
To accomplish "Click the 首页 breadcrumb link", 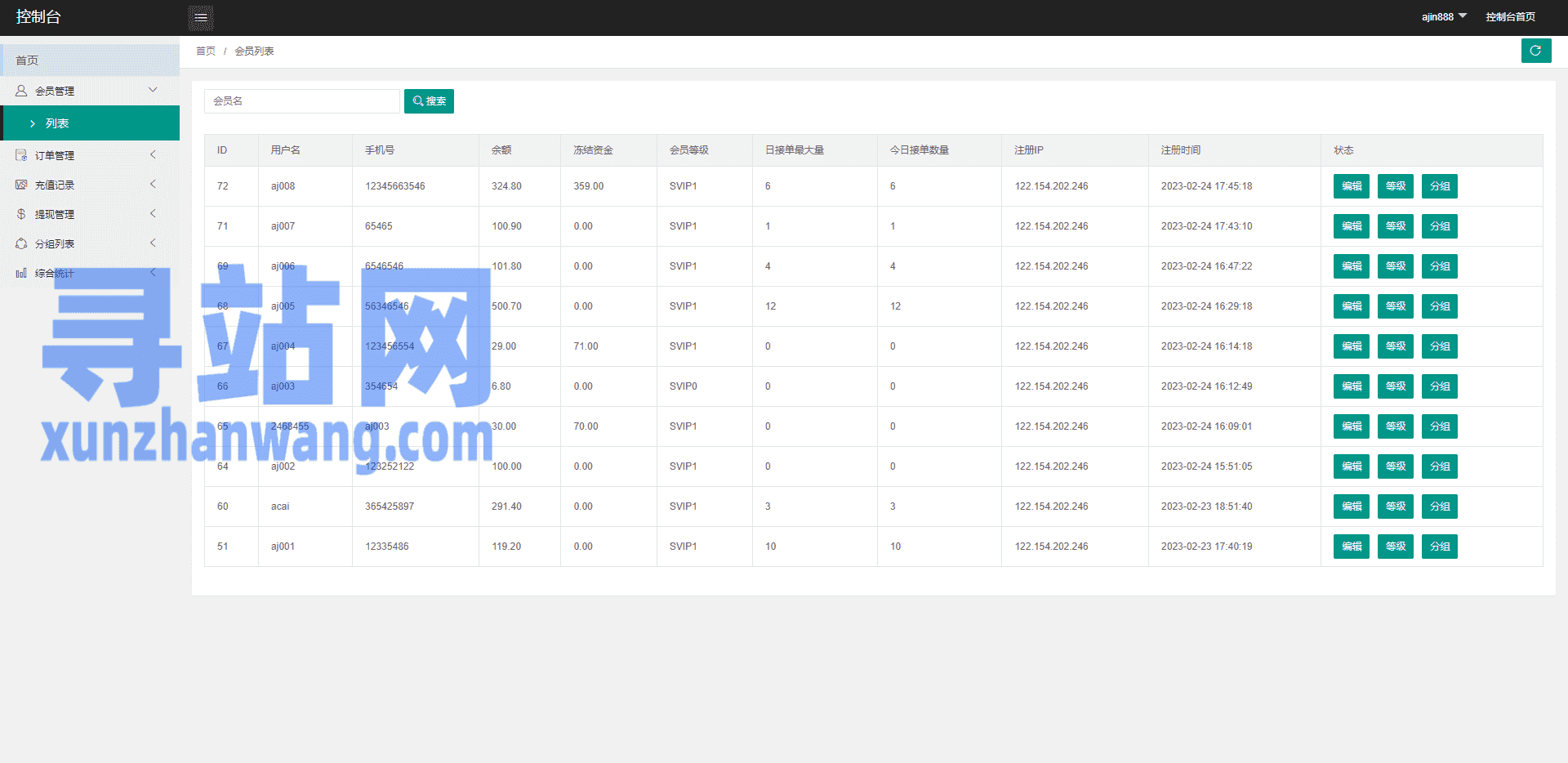I will (206, 51).
